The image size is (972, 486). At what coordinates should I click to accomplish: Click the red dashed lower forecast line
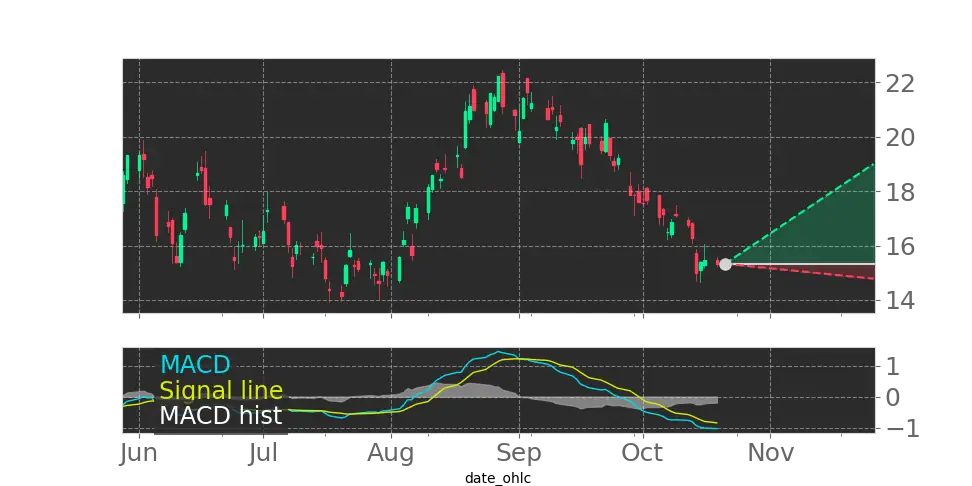pyautogui.click(x=800, y=272)
